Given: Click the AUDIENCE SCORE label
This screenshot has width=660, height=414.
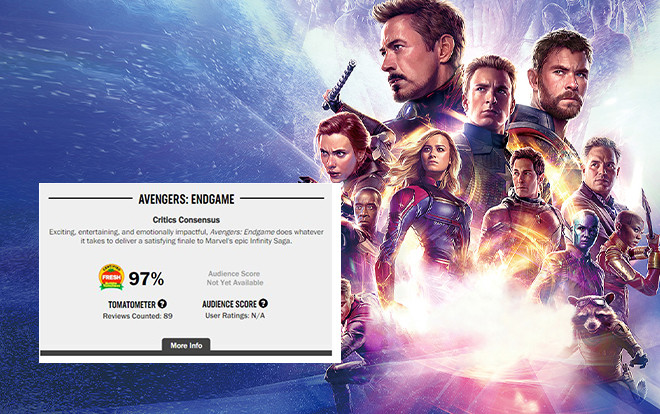Looking at the screenshot, I should (229, 304).
